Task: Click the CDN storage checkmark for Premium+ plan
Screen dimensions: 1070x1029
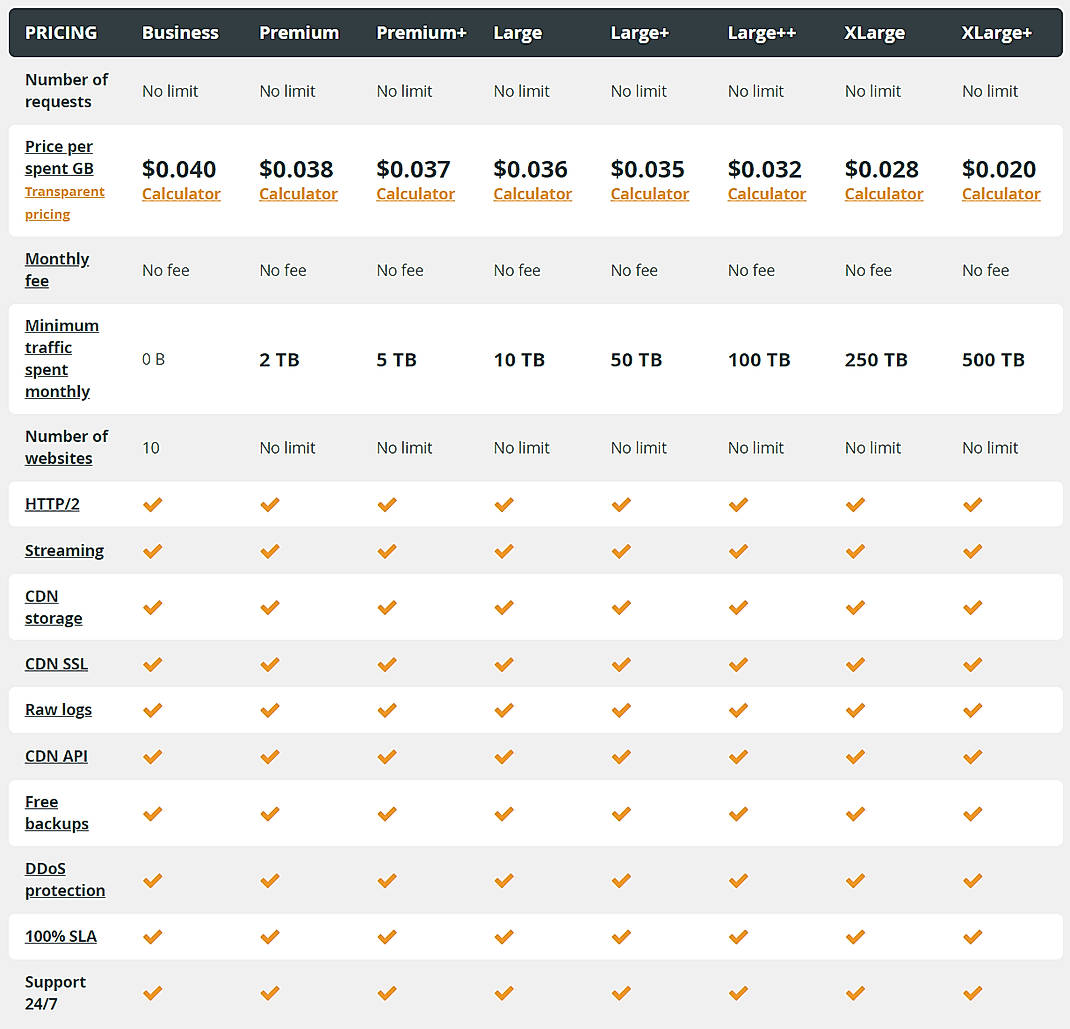Action: point(387,607)
